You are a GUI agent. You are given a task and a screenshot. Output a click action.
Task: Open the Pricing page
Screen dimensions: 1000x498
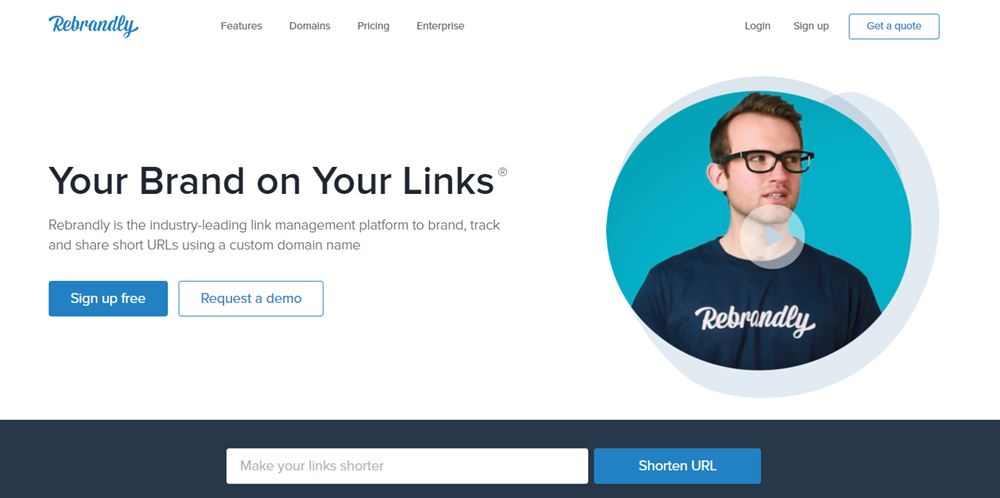(373, 26)
